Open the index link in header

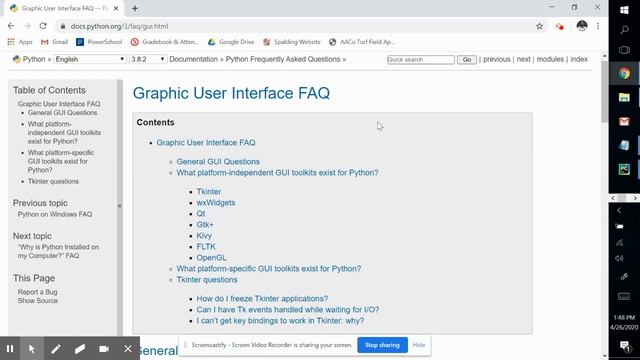pos(579,59)
